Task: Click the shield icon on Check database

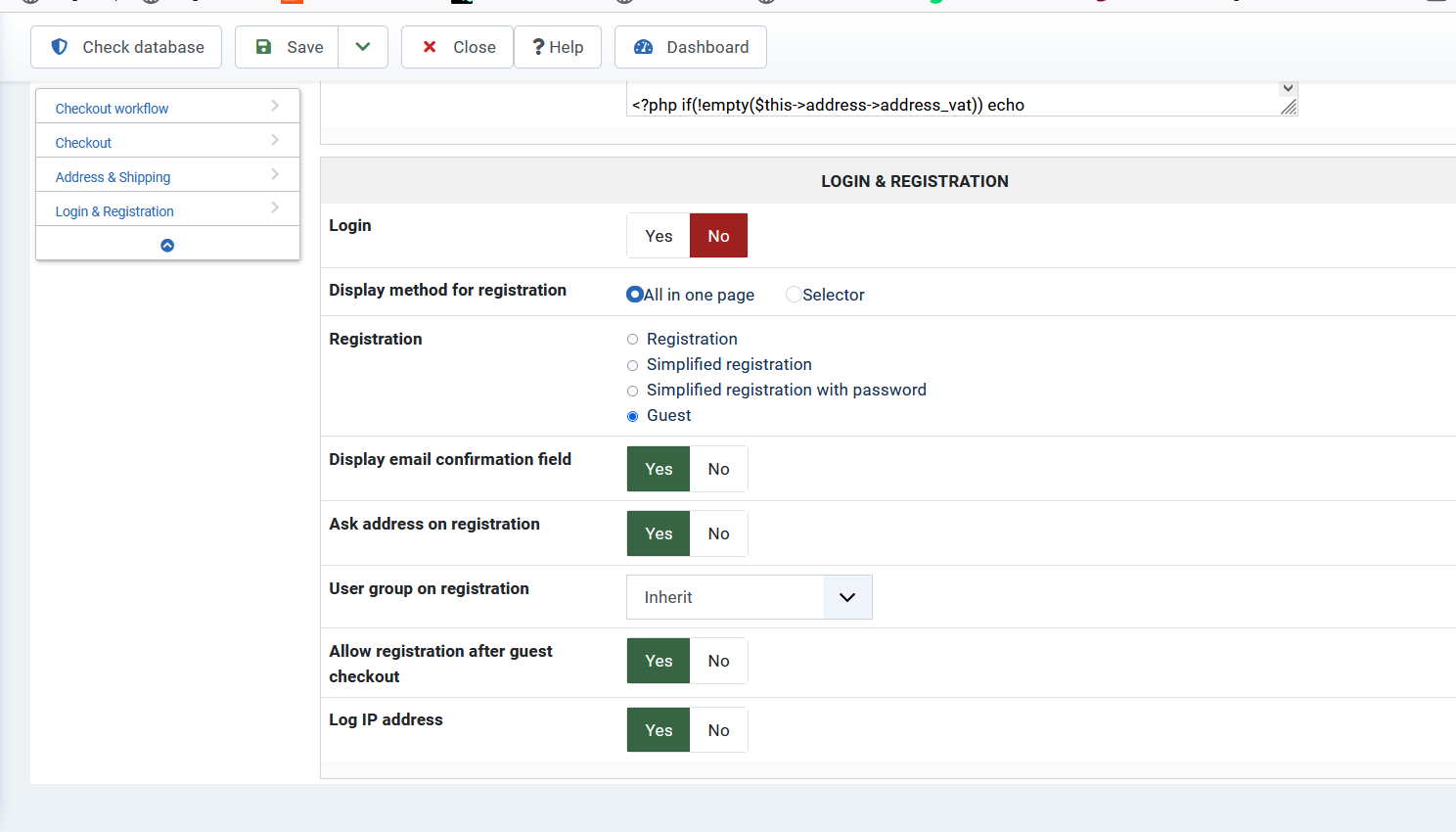Action: 60,47
